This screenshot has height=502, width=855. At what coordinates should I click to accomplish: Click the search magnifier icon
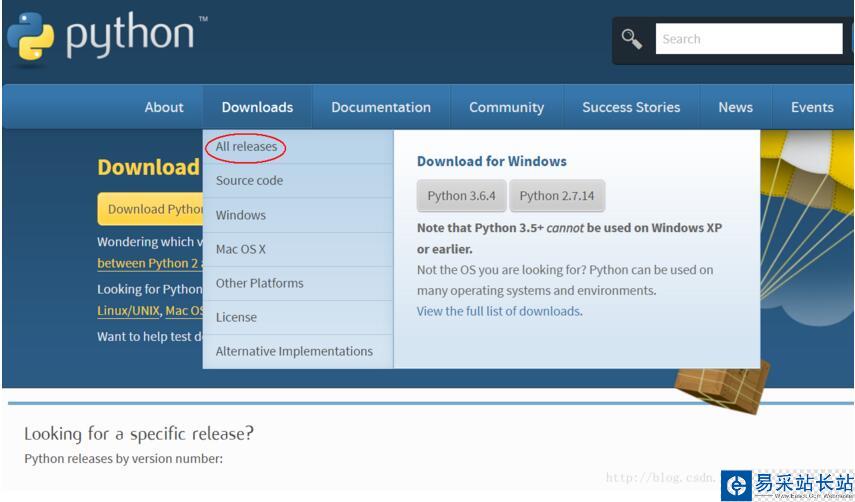[632, 39]
